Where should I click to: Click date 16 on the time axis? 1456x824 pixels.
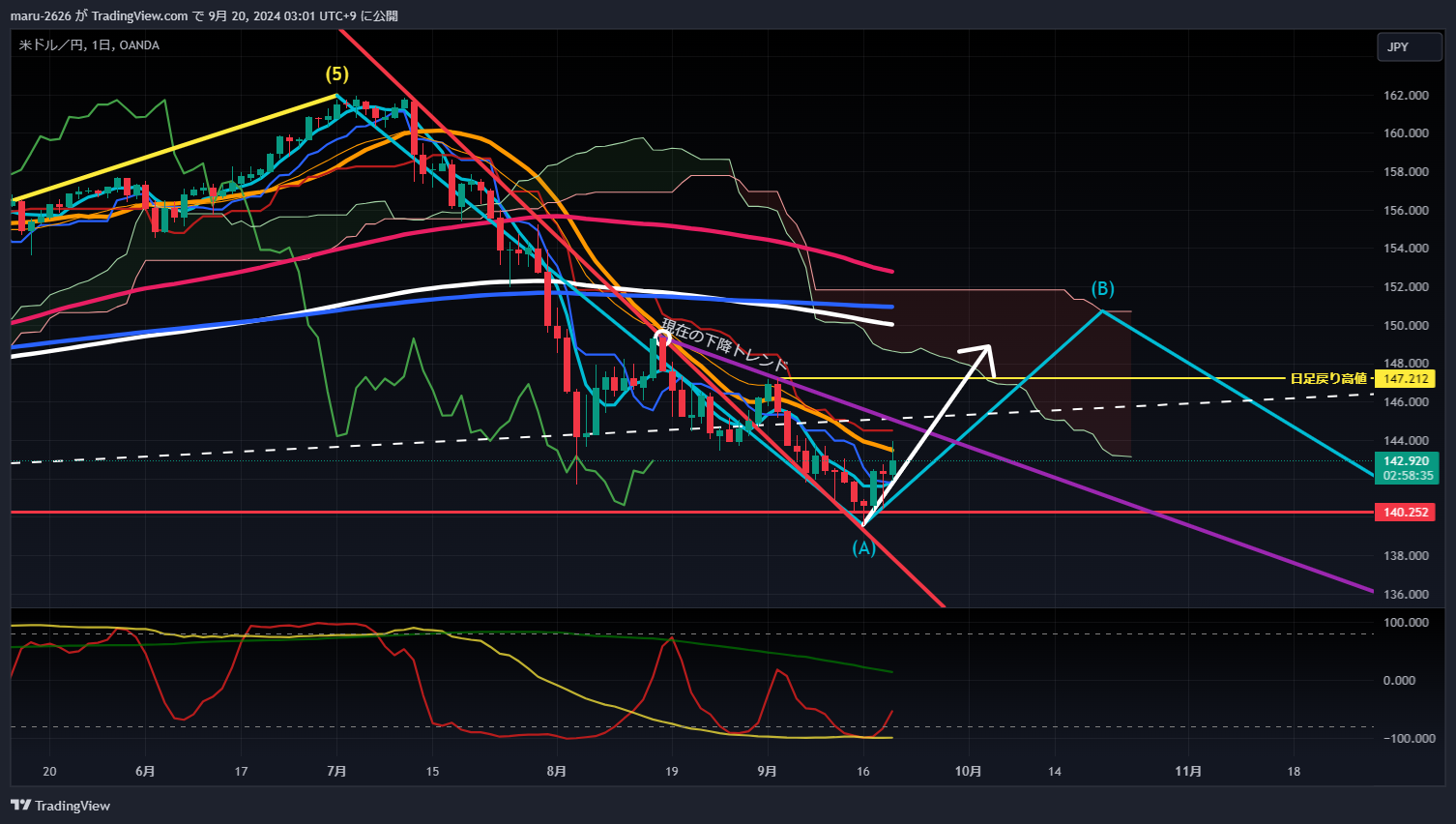(862, 772)
